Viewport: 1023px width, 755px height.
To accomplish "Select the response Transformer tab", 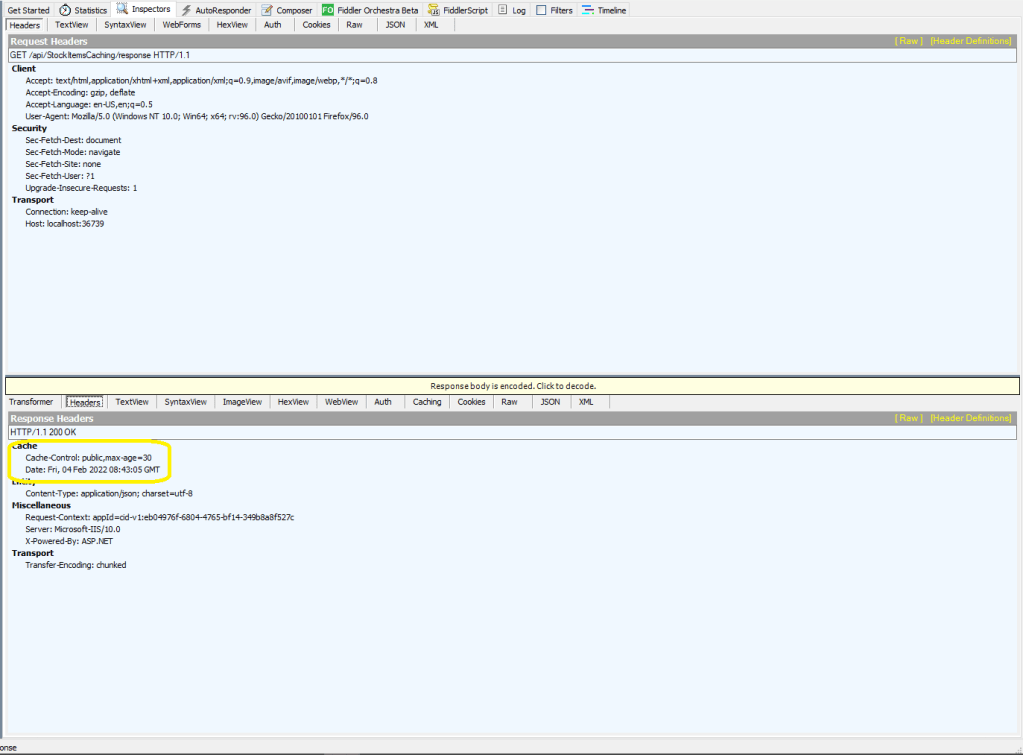I will pyautogui.click(x=31, y=402).
